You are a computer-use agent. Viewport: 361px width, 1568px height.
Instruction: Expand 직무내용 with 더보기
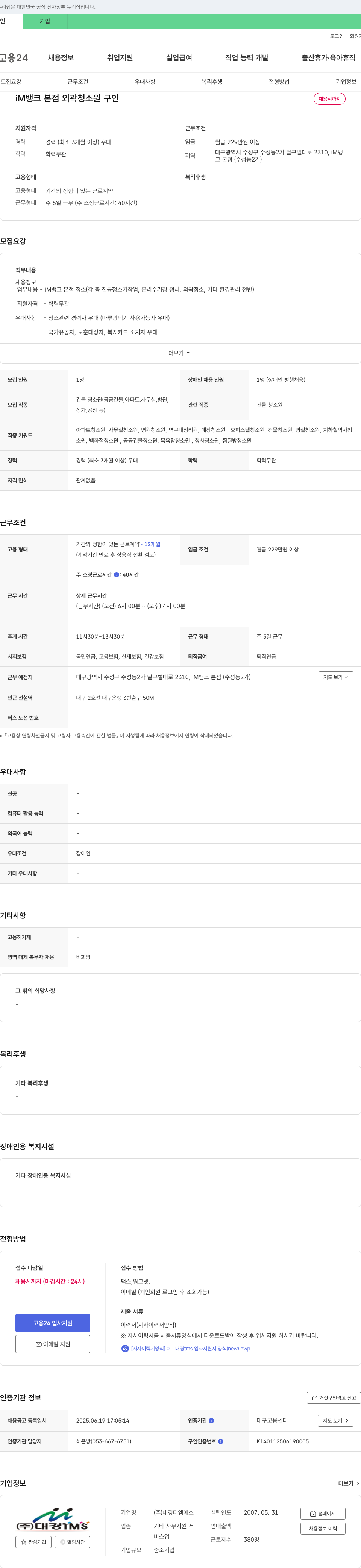pyautogui.click(x=179, y=353)
